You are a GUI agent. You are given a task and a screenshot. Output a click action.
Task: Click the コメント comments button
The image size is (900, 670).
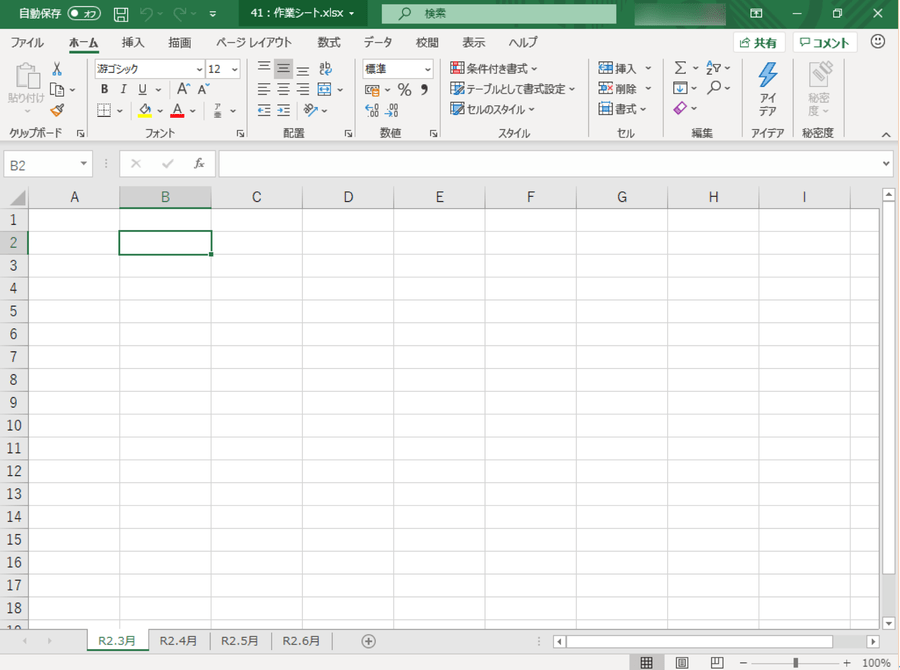824,43
